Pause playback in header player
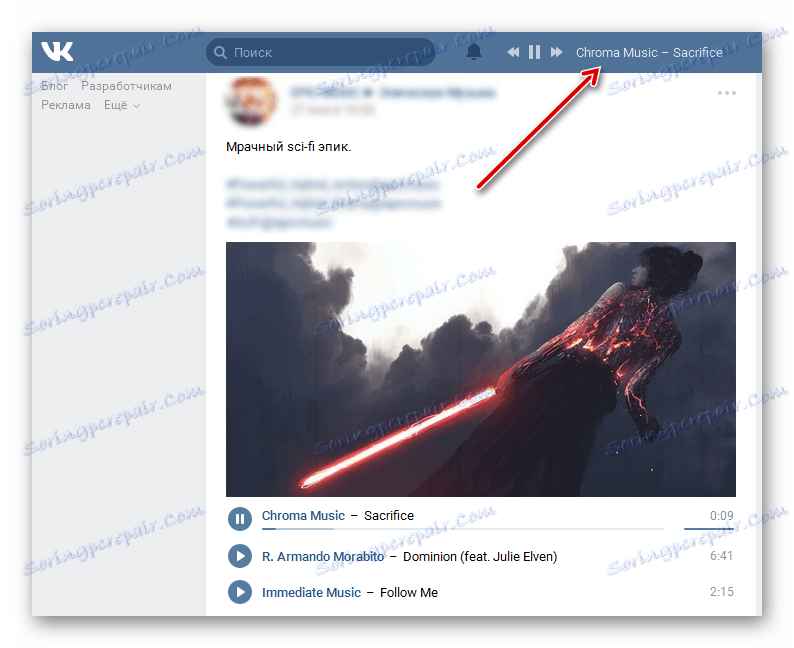Image resolution: width=794 pixels, height=648 pixels. [x=534, y=52]
